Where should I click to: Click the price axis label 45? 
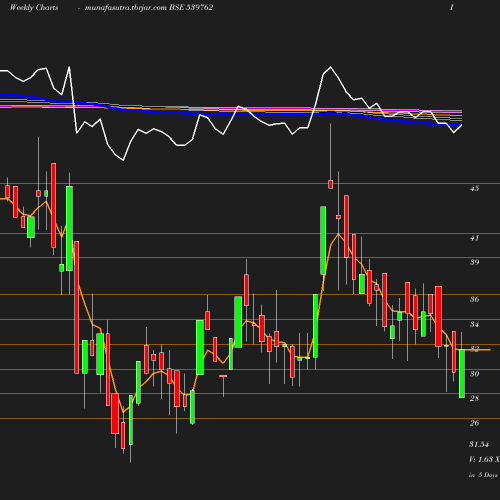coord(474,188)
